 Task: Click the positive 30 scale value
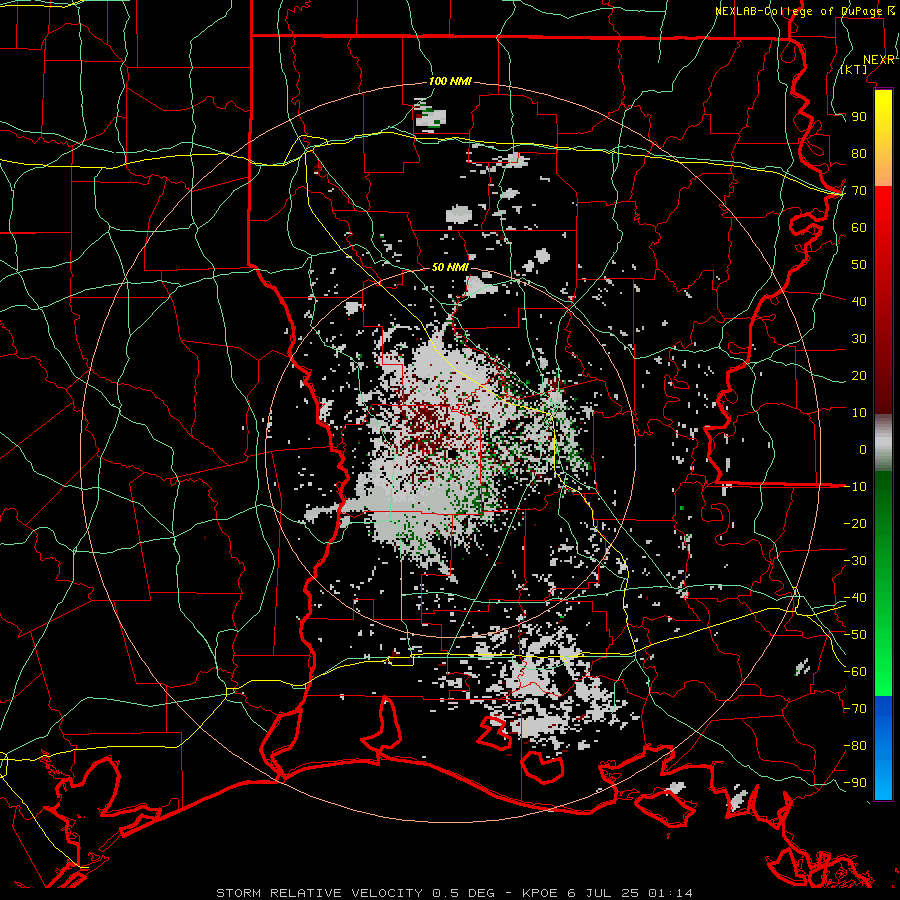pos(859,339)
